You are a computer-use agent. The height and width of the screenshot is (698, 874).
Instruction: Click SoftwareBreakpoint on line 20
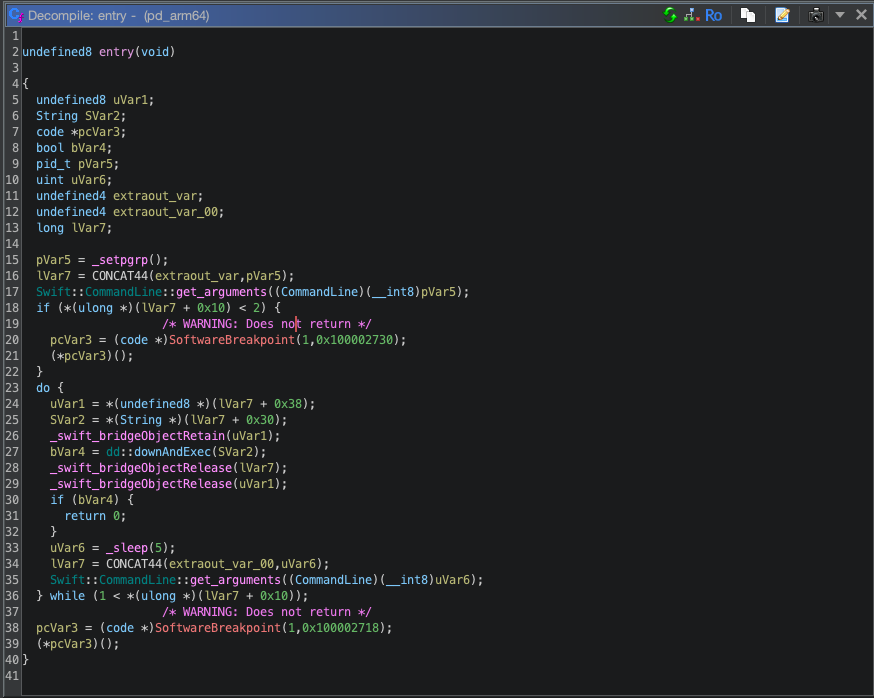232,340
